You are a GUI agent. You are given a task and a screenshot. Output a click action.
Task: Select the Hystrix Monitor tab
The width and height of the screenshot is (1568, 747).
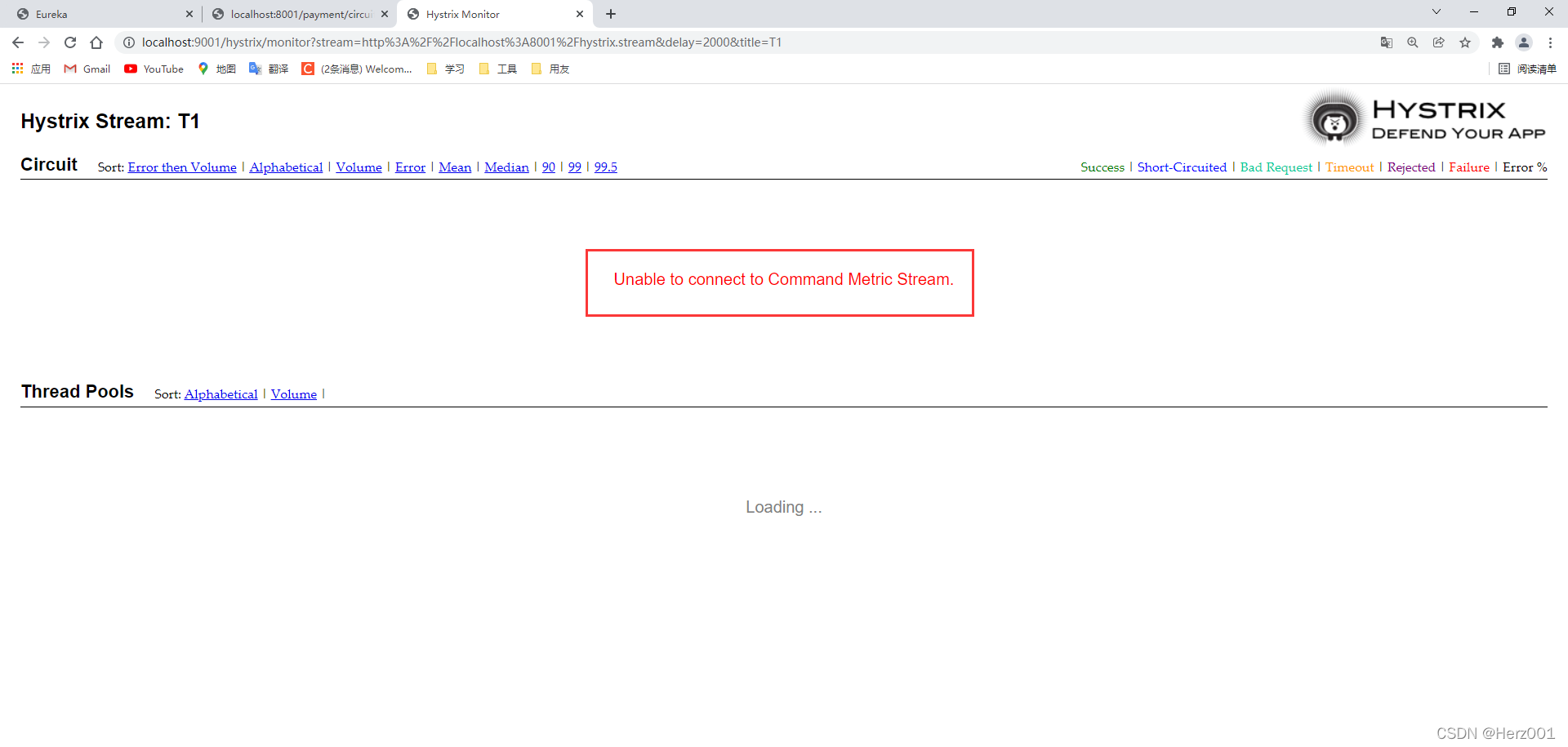(494, 14)
